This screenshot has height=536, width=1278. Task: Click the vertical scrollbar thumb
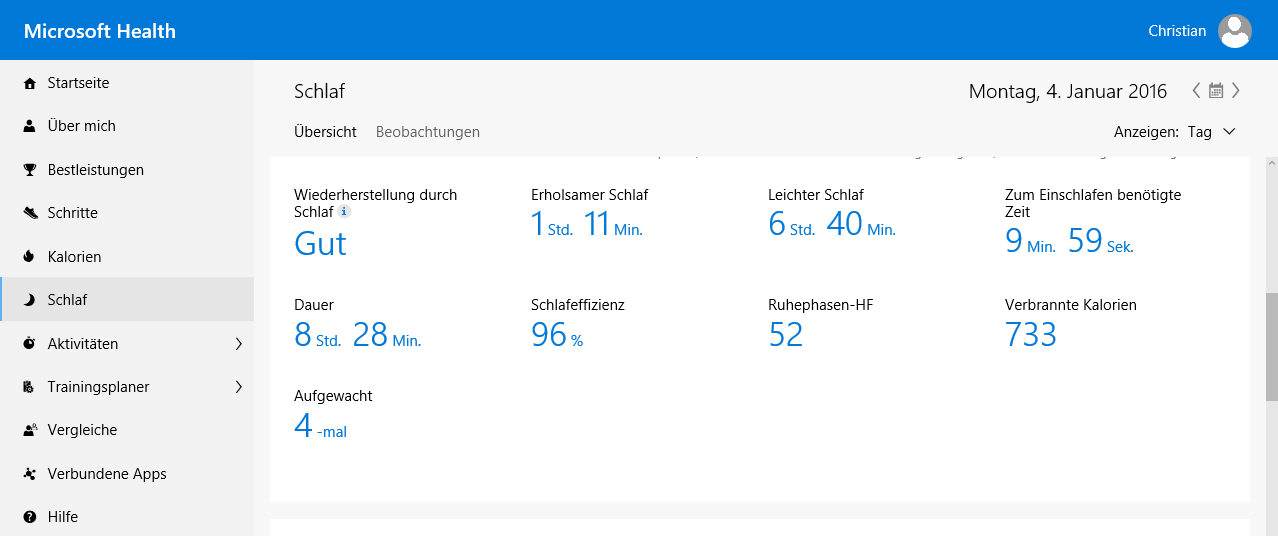coord(1270,345)
